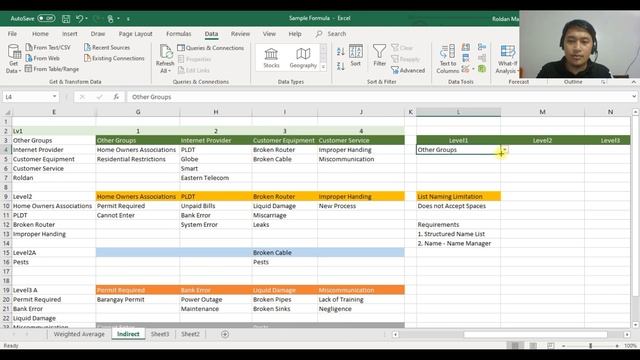The width and height of the screenshot is (640, 360).
Task: Expand the formula bar chevron
Action: click(x=633, y=97)
